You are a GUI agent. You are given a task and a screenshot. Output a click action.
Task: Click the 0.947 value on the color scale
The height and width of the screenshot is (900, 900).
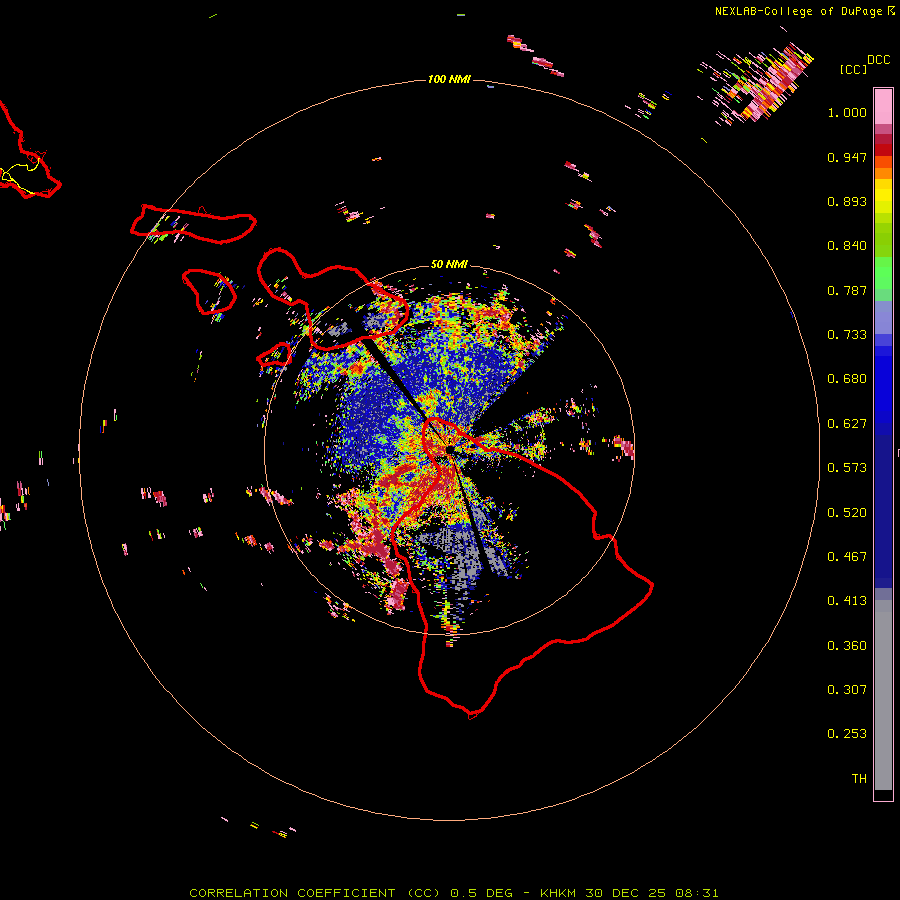tap(847, 157)
